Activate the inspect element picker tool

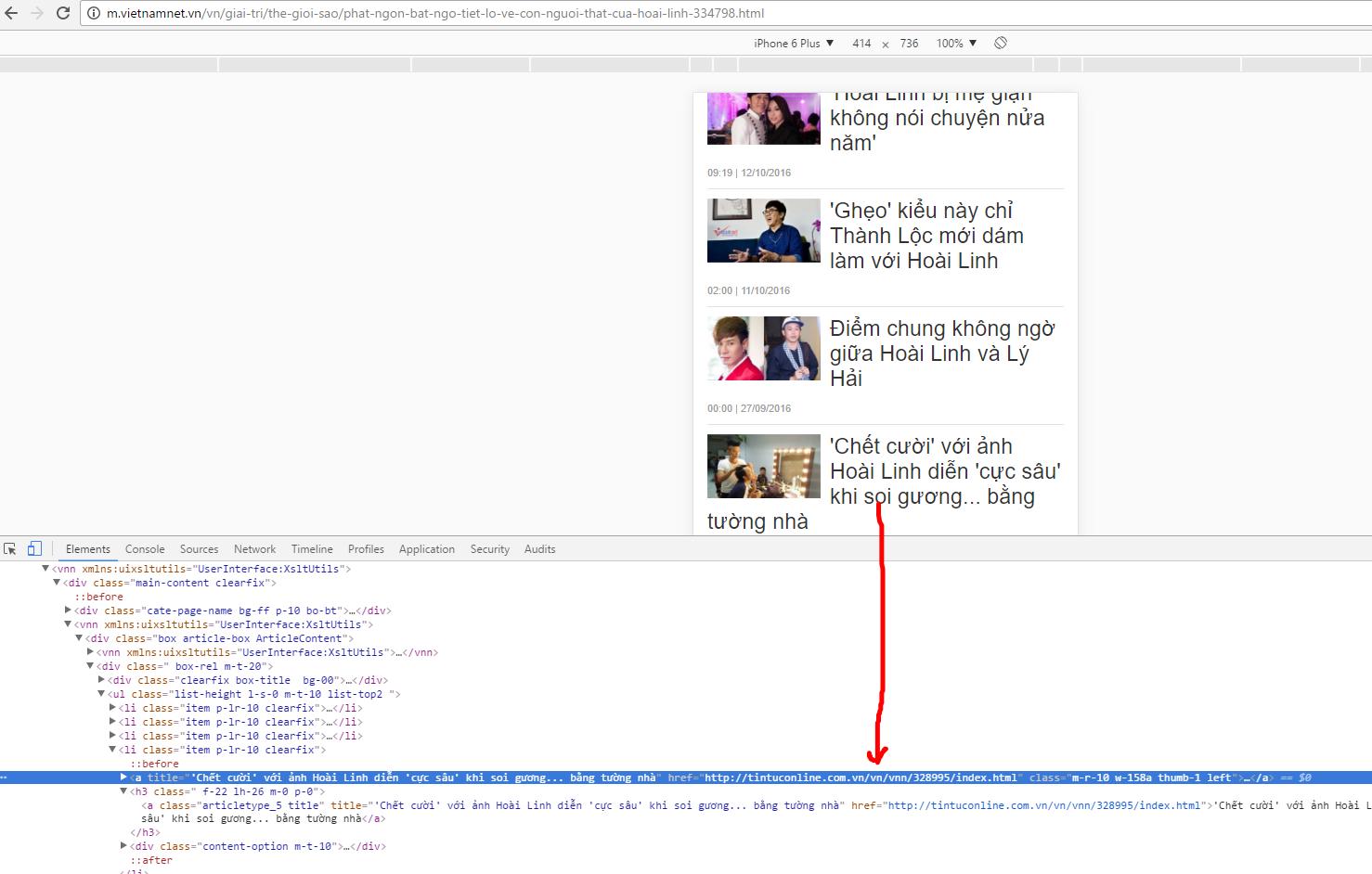coord(10,549)
